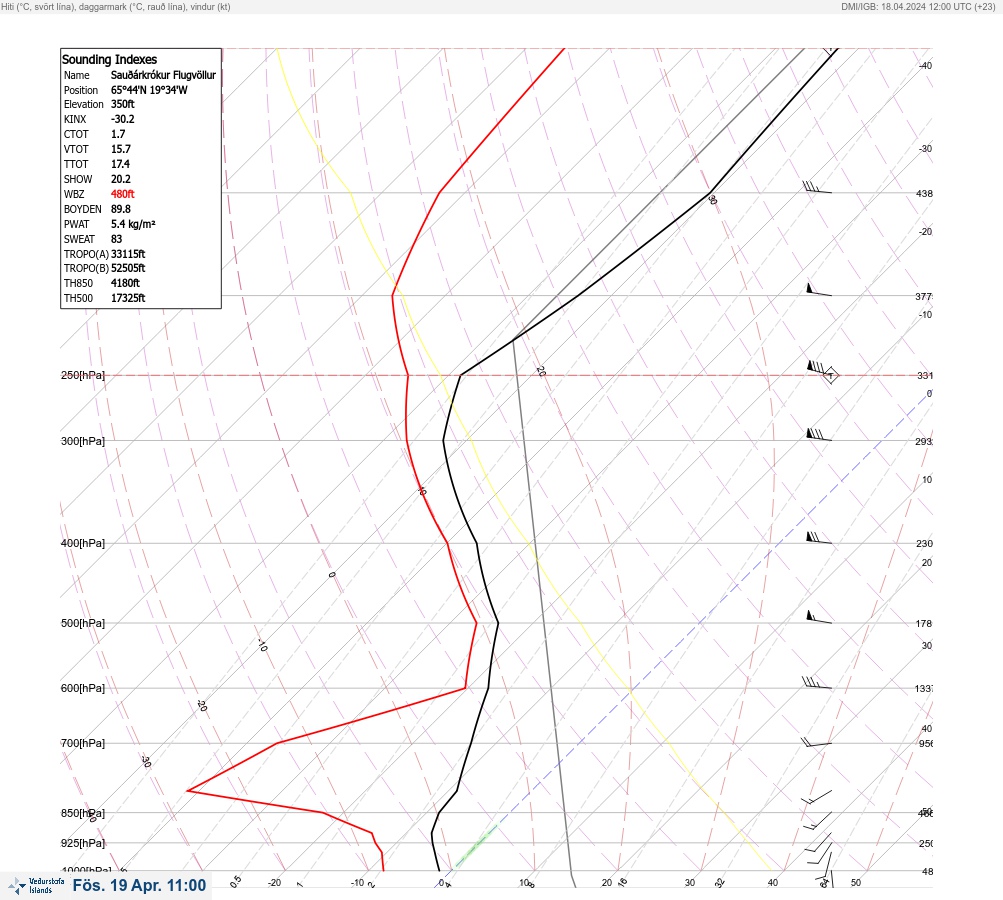Click the KINX value -30.2
This screenshot has width=1003, height=900.
(123, 119)
